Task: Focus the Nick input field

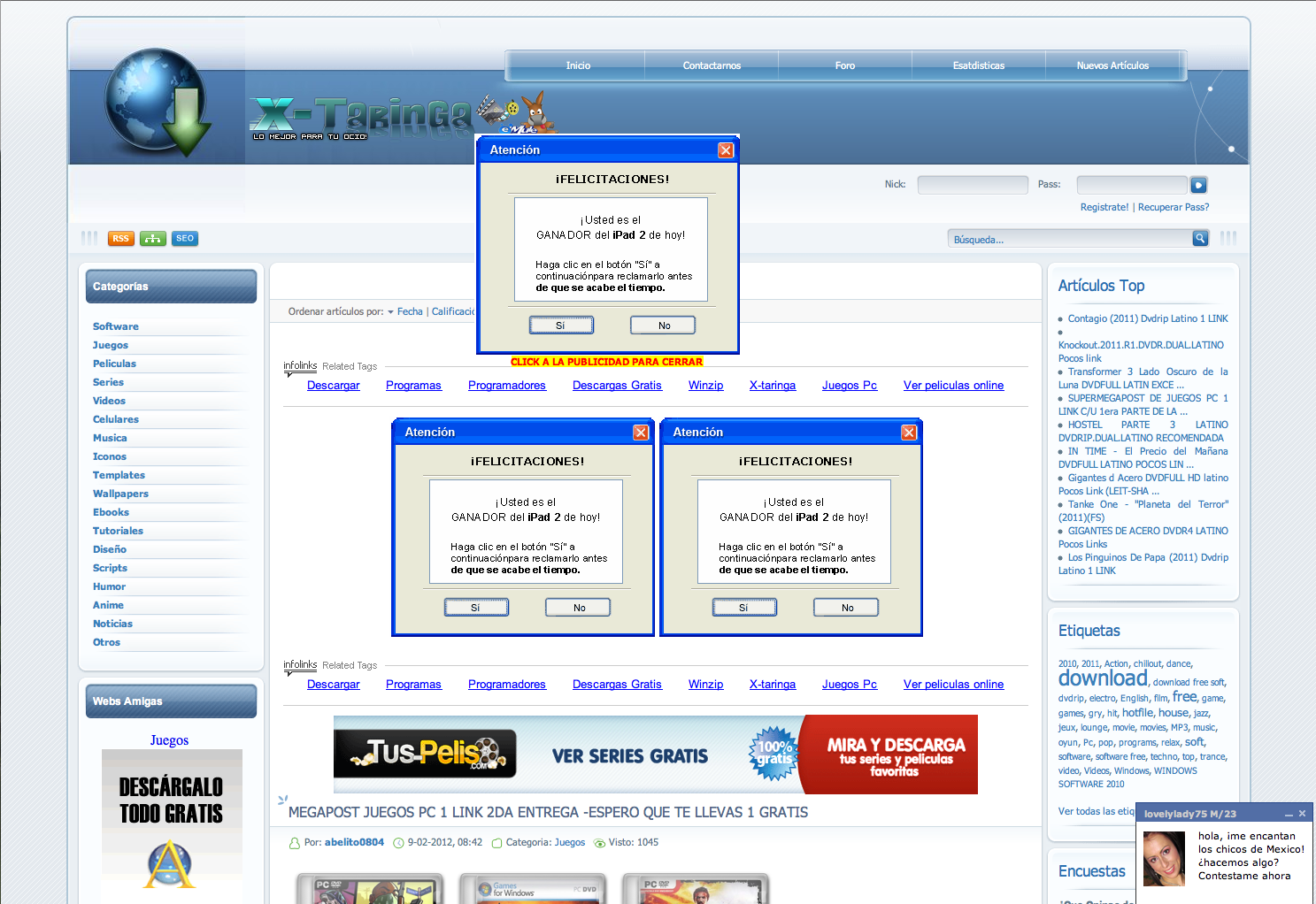Action: coord(972,185)
